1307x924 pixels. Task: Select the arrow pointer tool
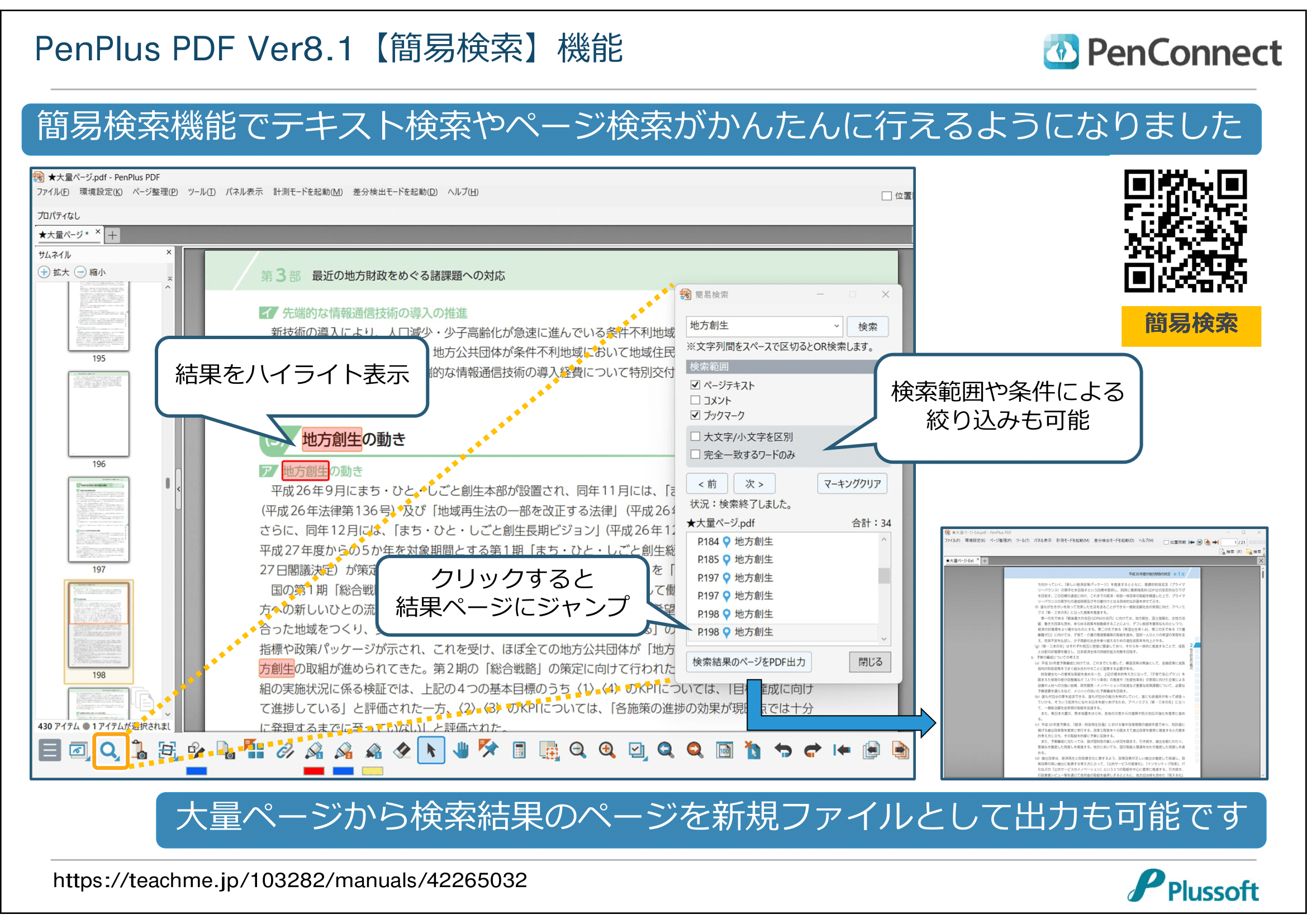431,750
